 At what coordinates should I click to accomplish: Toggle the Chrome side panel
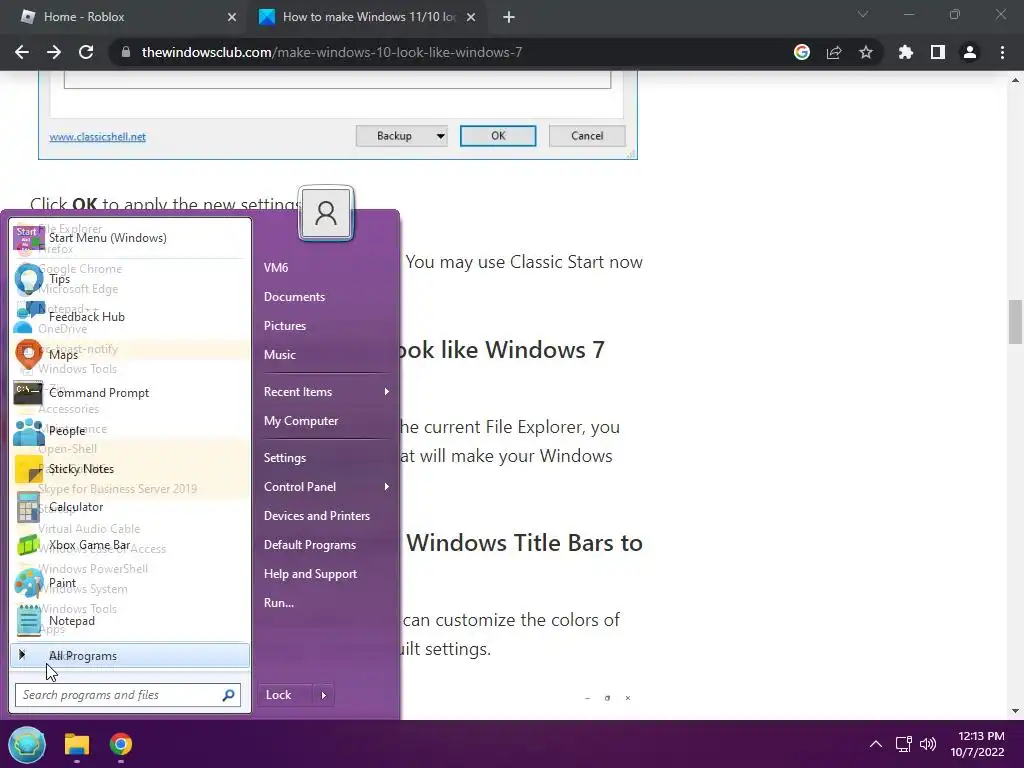click(x=938, y=52)
